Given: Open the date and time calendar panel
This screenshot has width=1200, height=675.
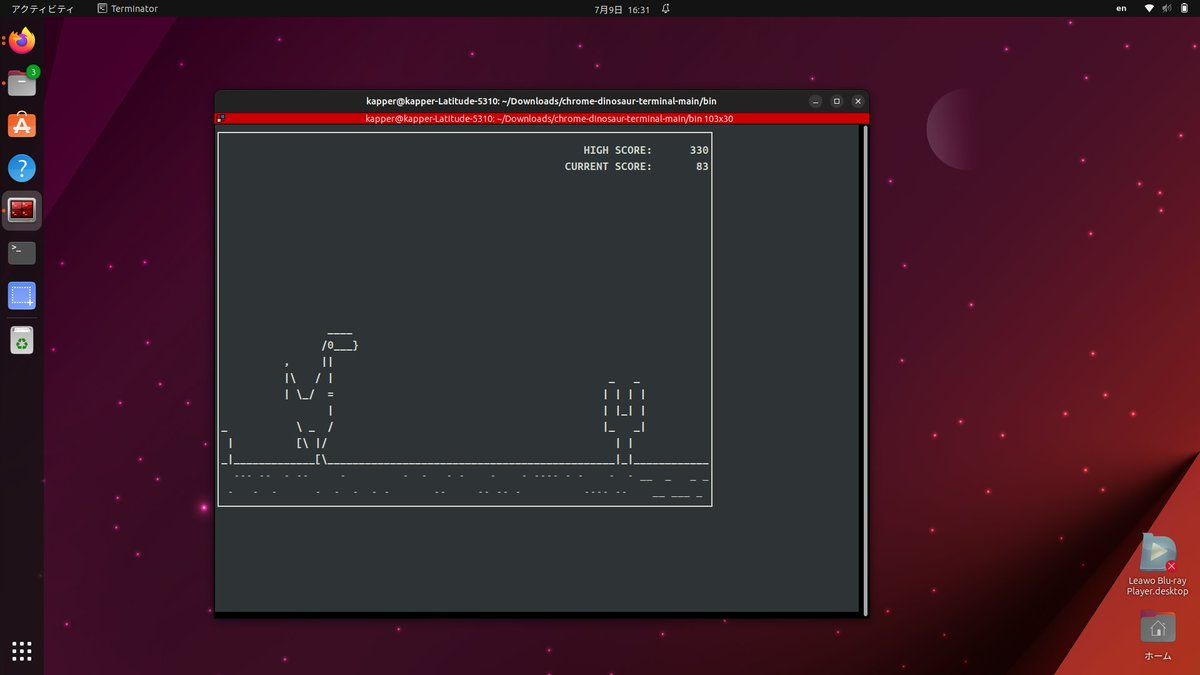Looking at the screenshot, I should point(621,8).
